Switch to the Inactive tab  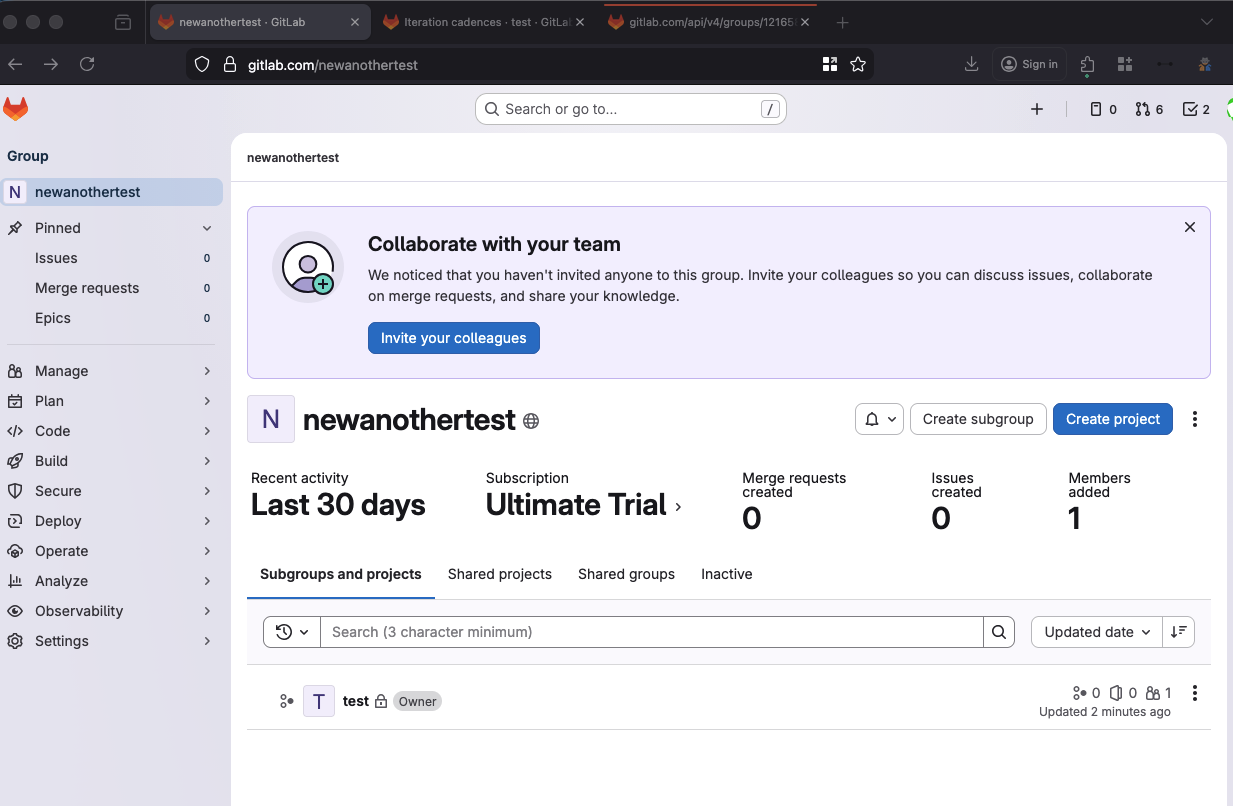(726, 574)
